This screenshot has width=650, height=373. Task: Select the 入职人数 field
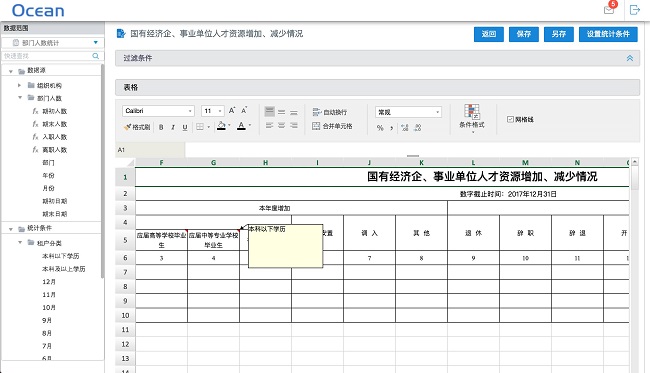tap(54, 137)
